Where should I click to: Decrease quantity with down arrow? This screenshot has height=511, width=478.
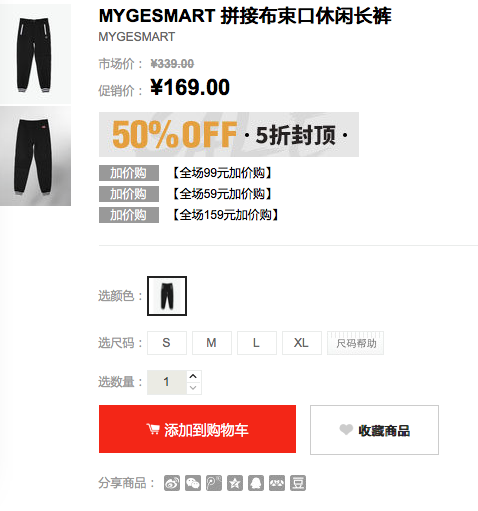pos(193,388)
